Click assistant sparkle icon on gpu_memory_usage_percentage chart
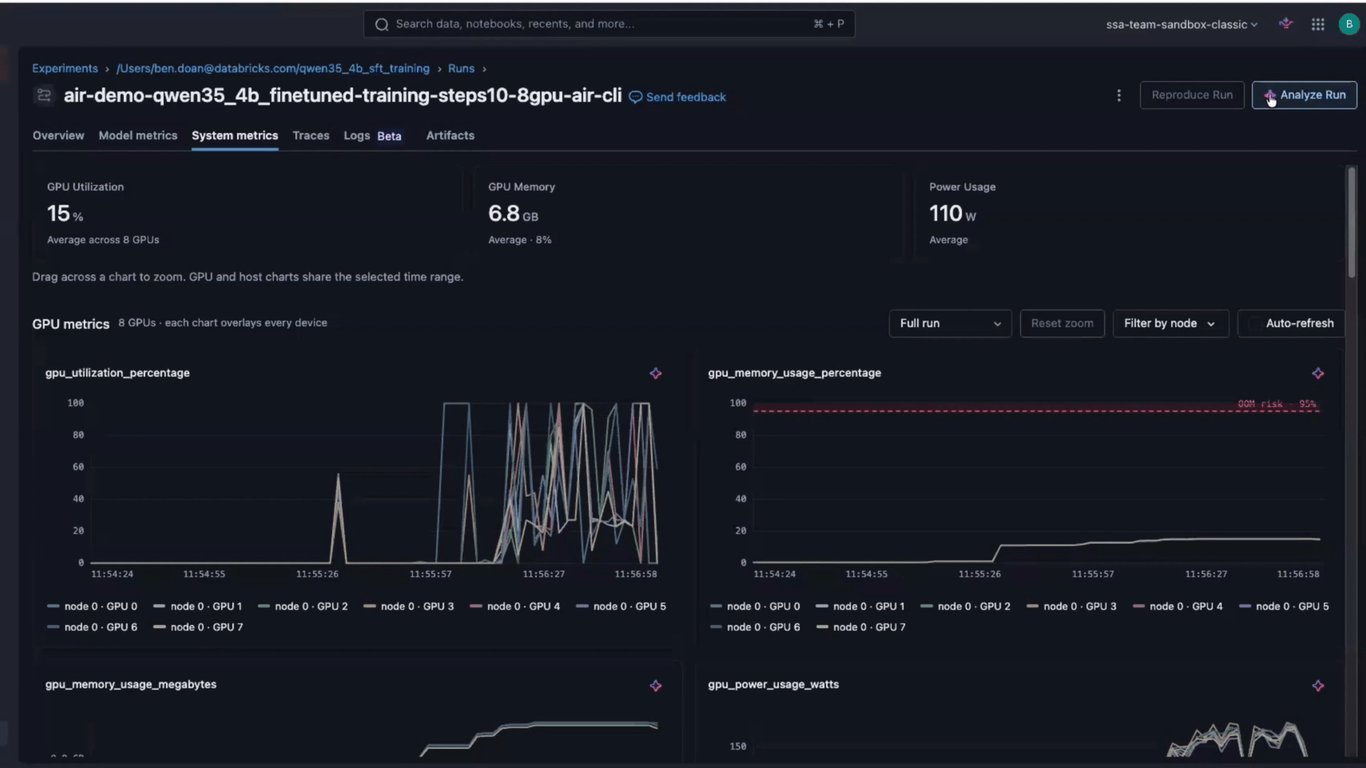 [1318, 373]
